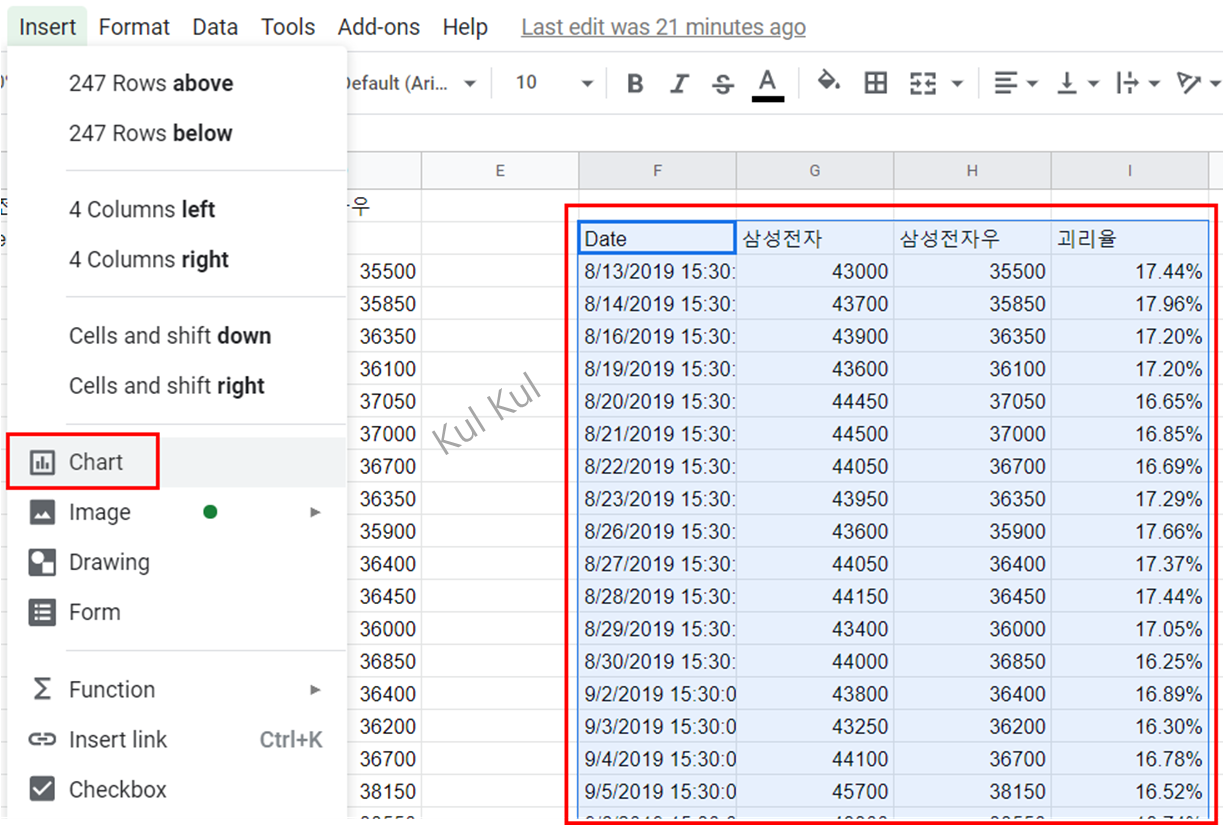
Task: Click cell with date 8/13/2019 15:30
Action: pos(657,271)
